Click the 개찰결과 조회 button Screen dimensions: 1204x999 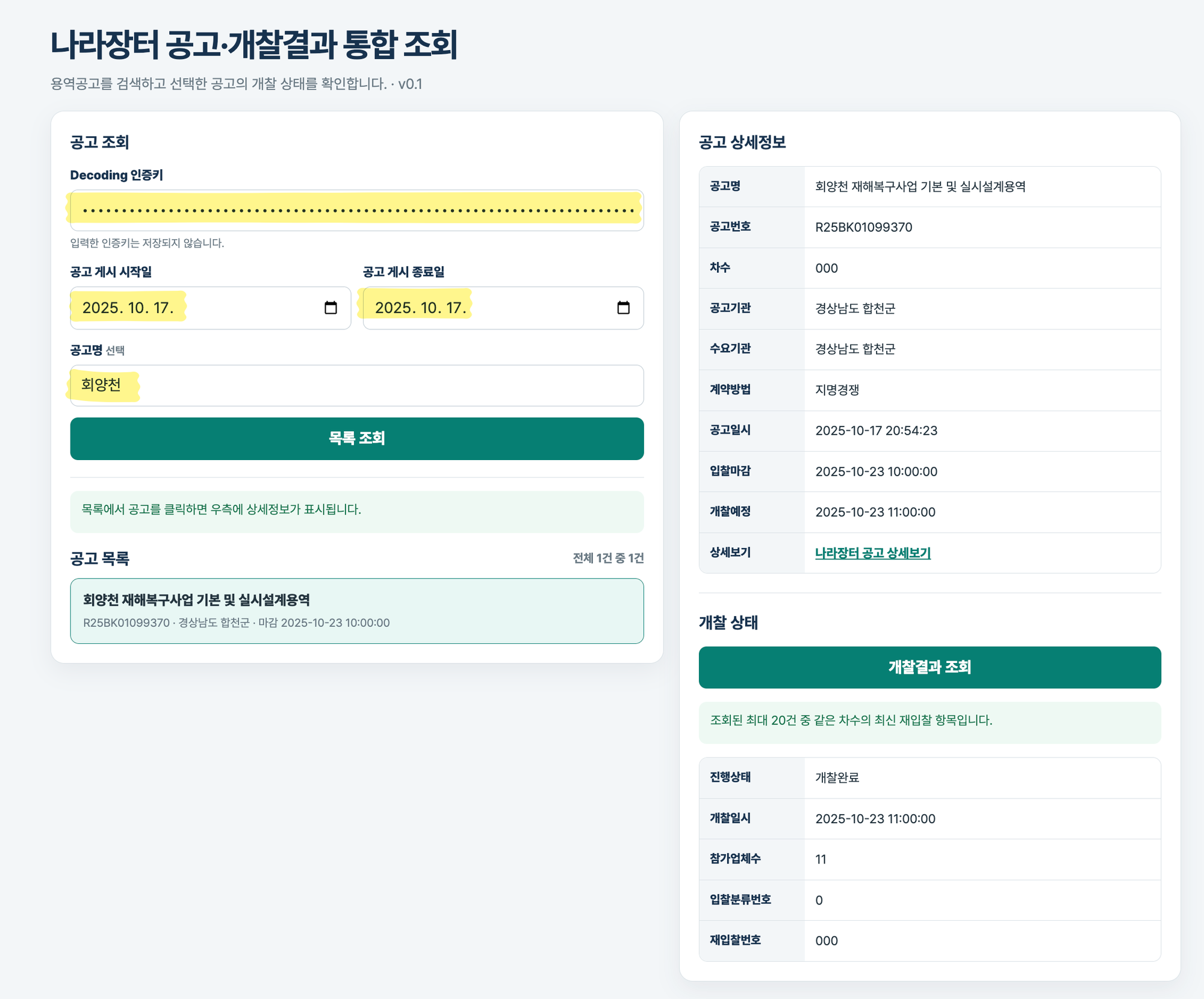[929, 667]
